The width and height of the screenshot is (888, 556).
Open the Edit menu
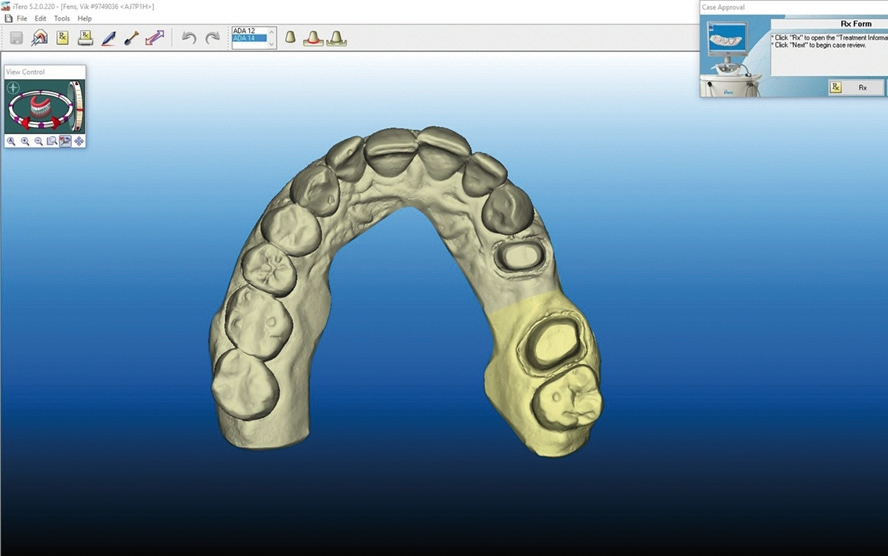(40, 18)
